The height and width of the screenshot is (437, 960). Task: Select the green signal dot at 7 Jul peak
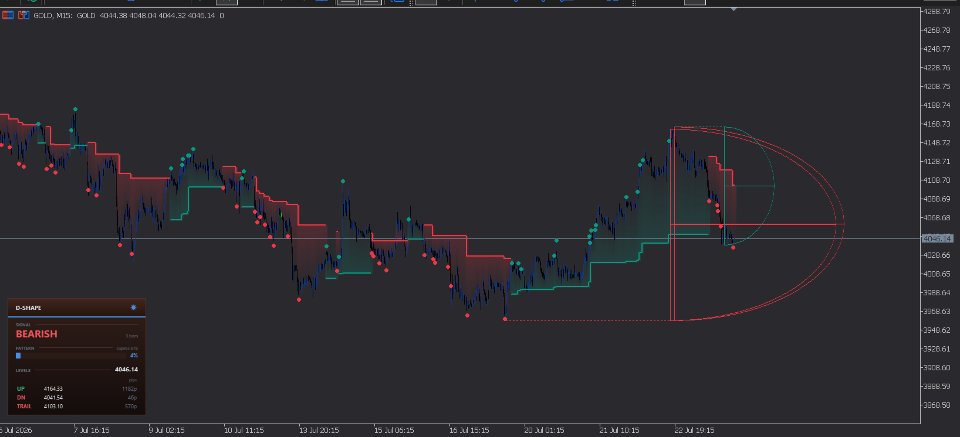coord(75,109)
